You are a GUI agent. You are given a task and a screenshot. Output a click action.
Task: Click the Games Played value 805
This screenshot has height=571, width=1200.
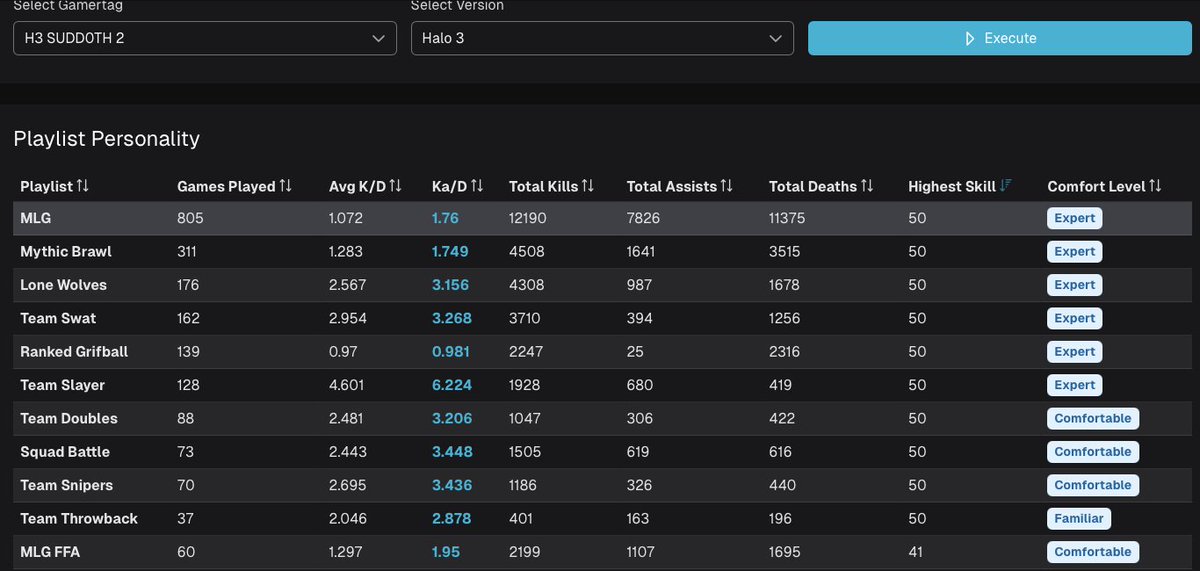189,218
